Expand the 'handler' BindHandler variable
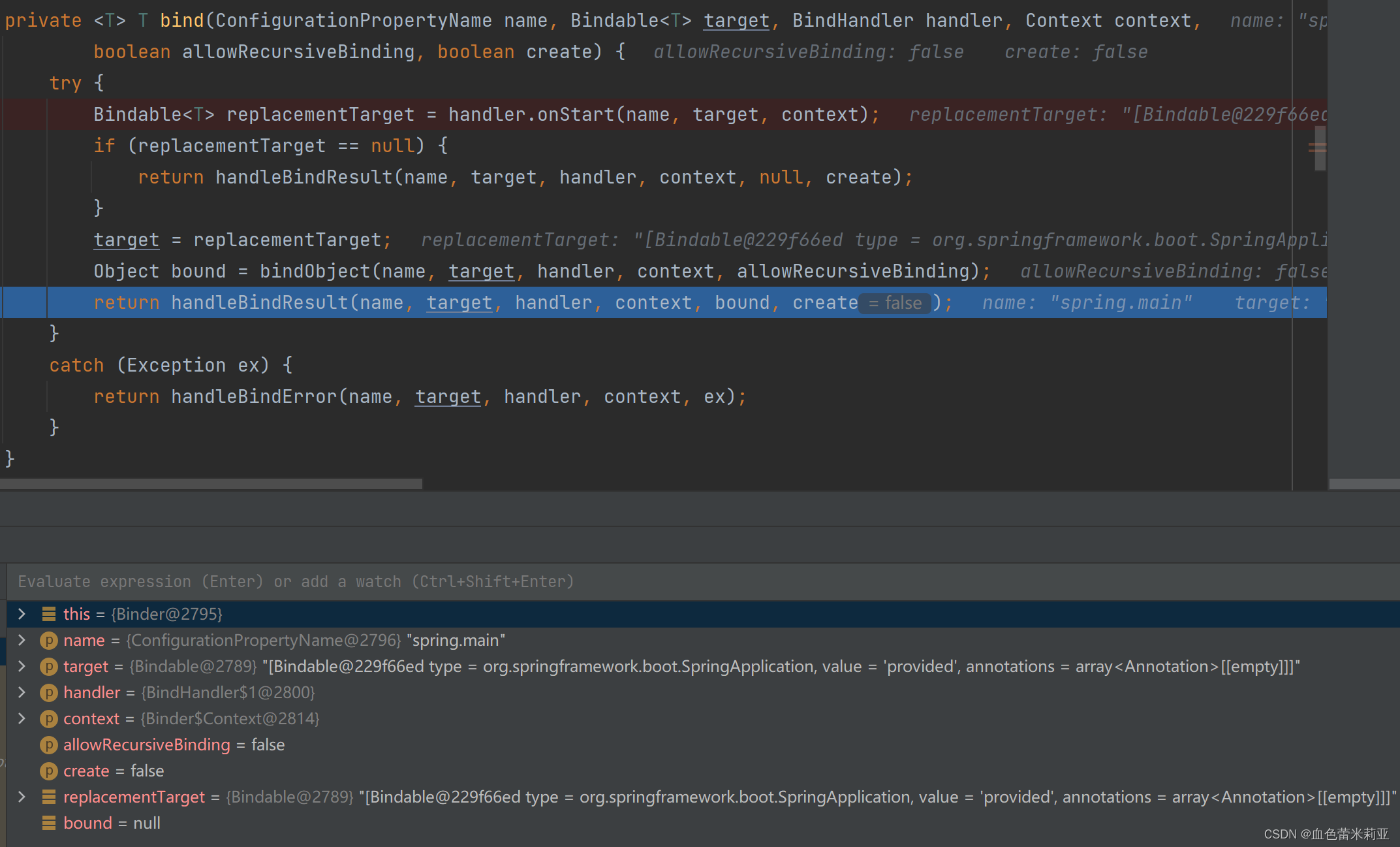This screenshot has width=1400, height=847. 22,692
